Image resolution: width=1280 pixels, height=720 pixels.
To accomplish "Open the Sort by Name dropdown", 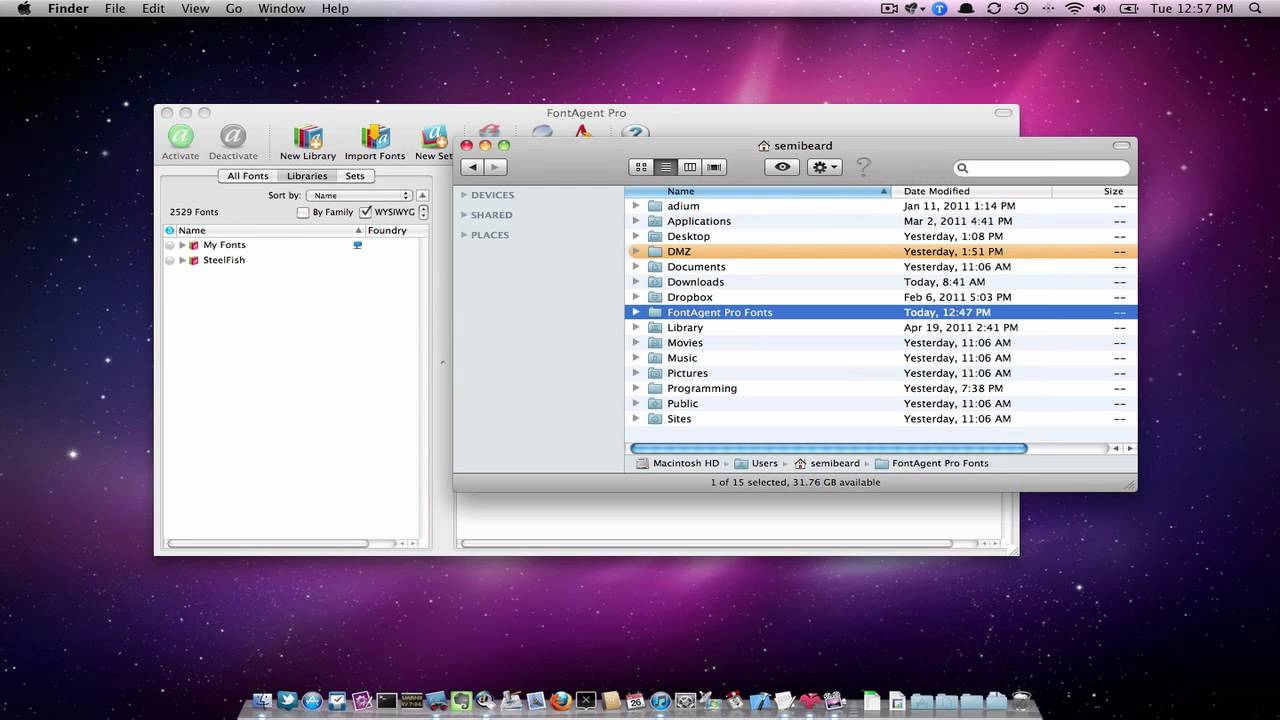I will (x=359, y=196).
